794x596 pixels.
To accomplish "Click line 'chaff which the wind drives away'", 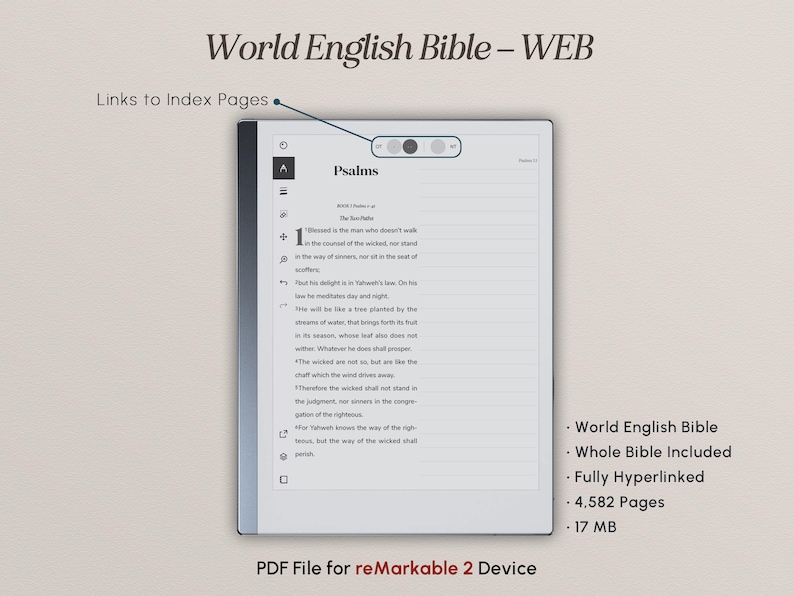I will point(345,375).
